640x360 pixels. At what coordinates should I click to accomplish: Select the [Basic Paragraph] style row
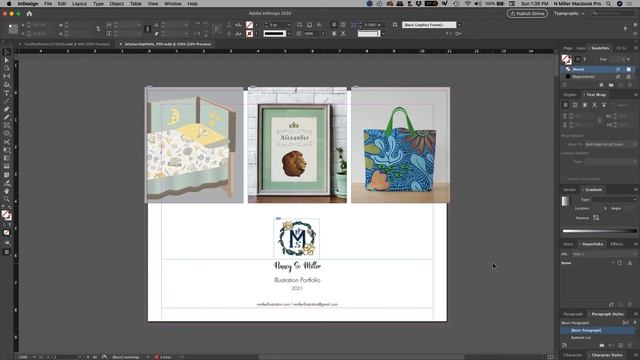click(x=598, y=330)
